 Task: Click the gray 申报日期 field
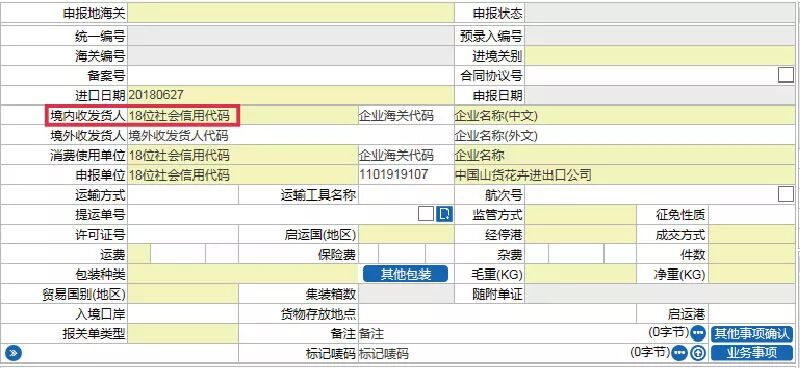point(660,95)
